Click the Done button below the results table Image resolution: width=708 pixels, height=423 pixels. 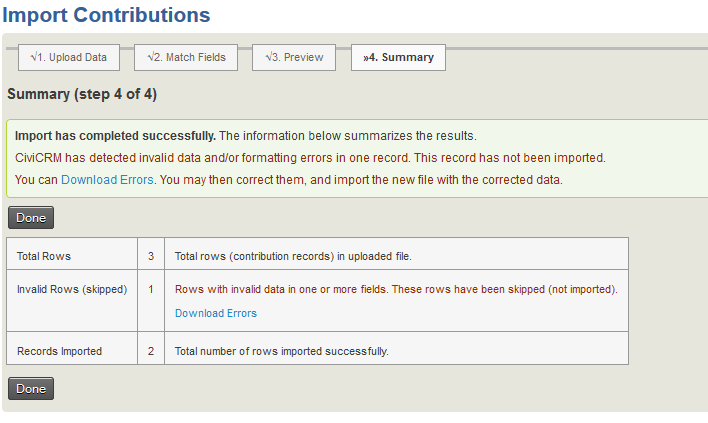(x=31, y=389)
